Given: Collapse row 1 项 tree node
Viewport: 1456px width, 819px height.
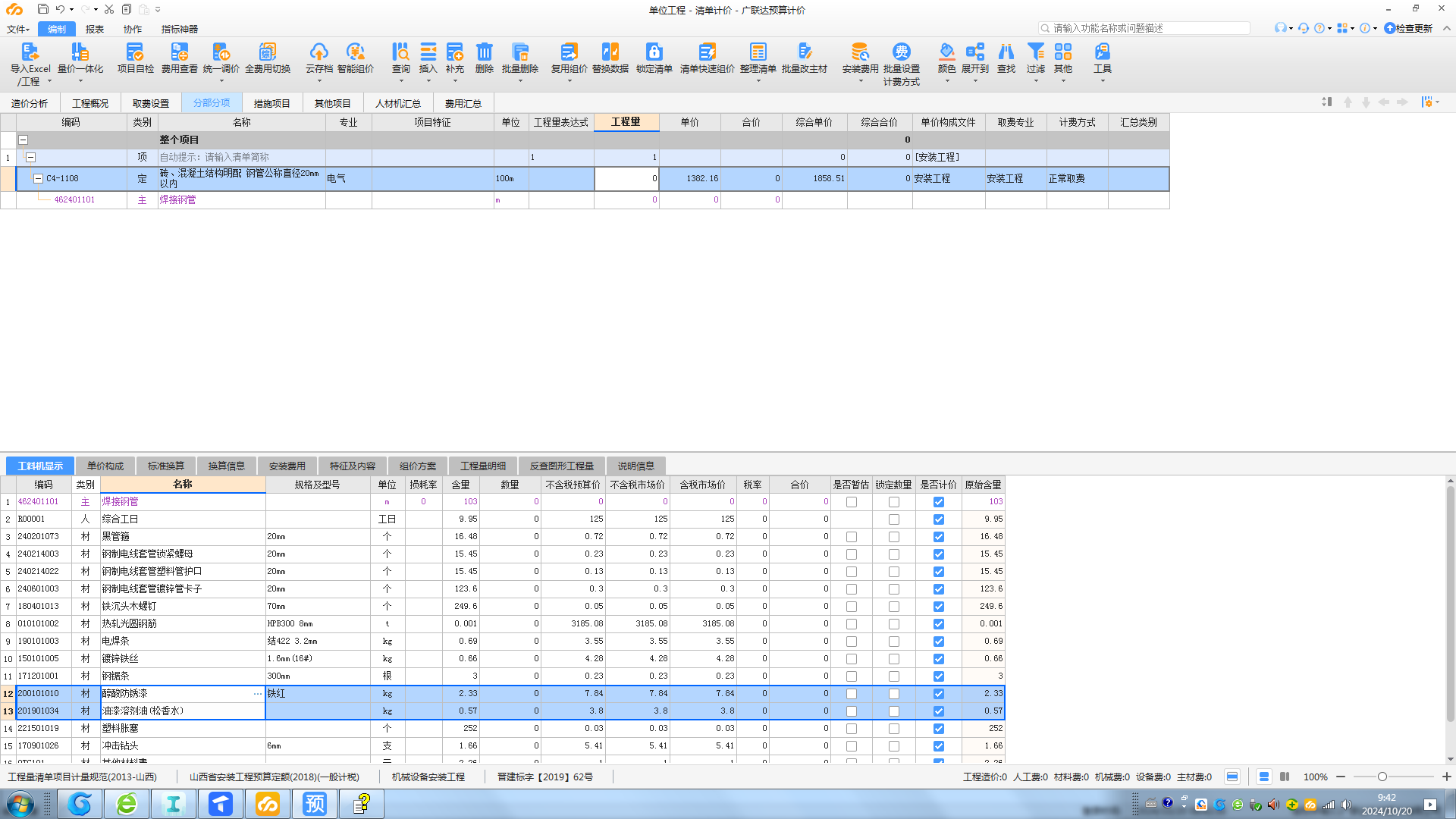Looking at the screenshot, I should (31, 158).
